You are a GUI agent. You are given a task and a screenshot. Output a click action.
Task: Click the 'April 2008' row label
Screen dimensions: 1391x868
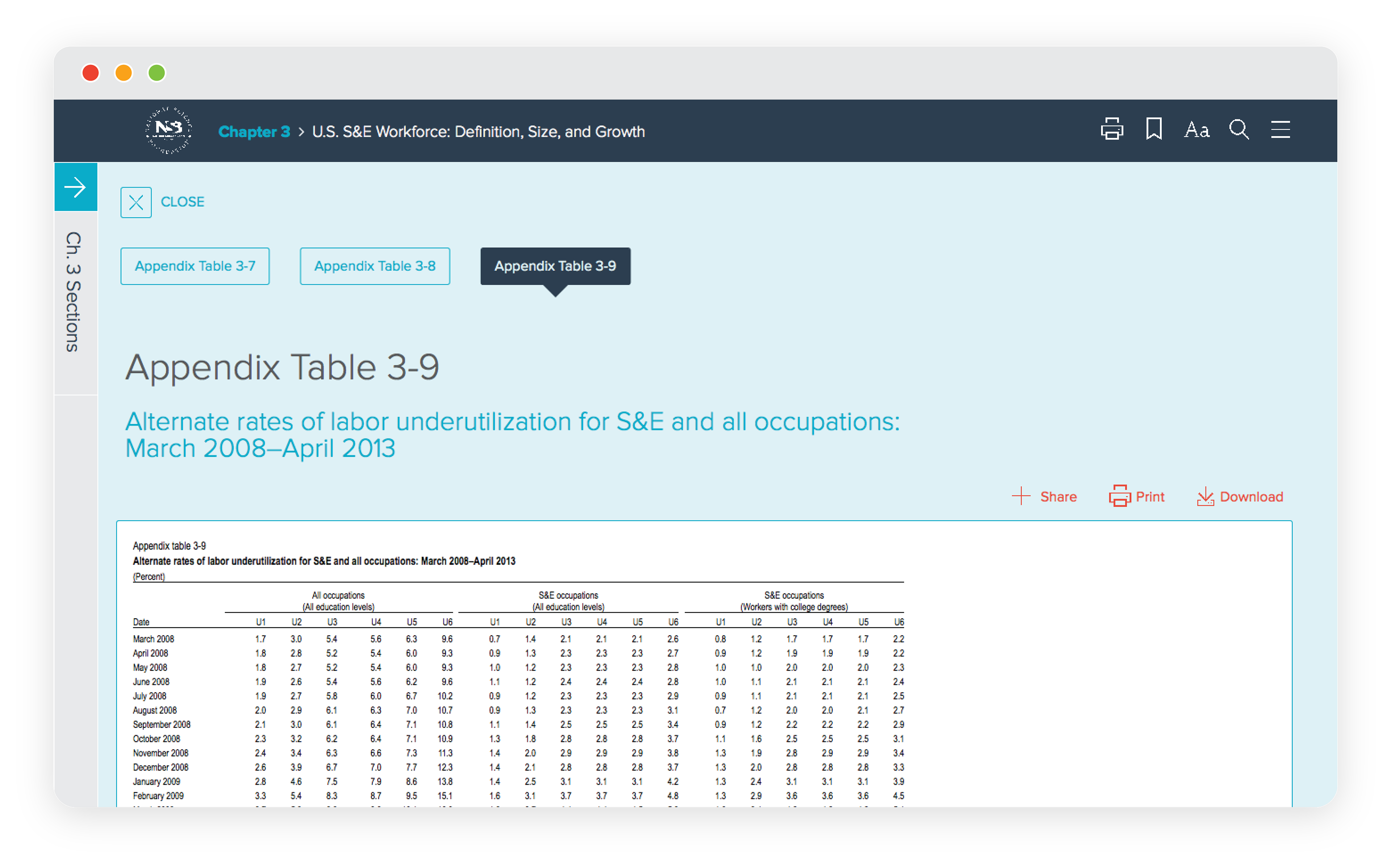click(150, 653)
